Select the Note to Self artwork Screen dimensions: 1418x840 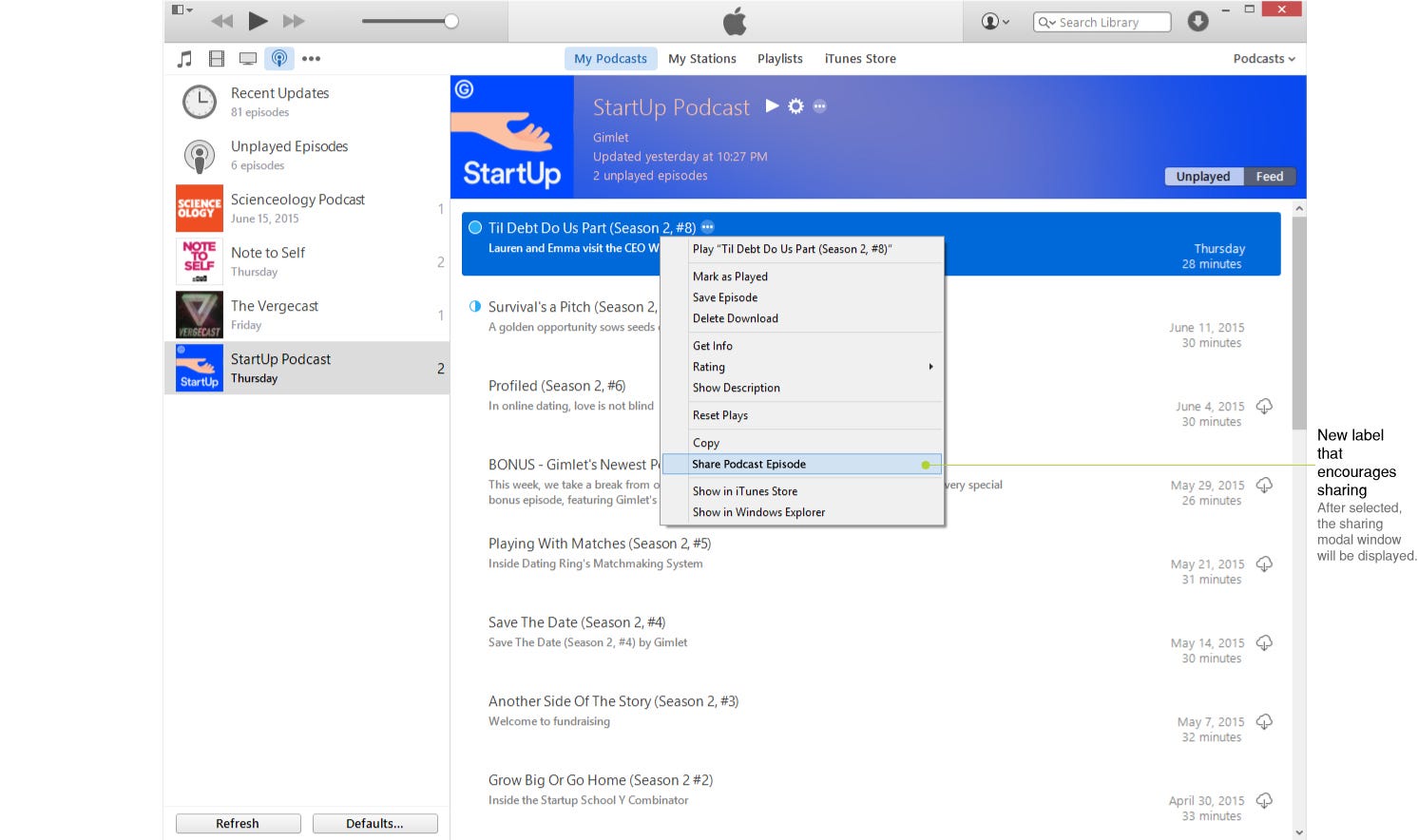[x=200, y=261]
